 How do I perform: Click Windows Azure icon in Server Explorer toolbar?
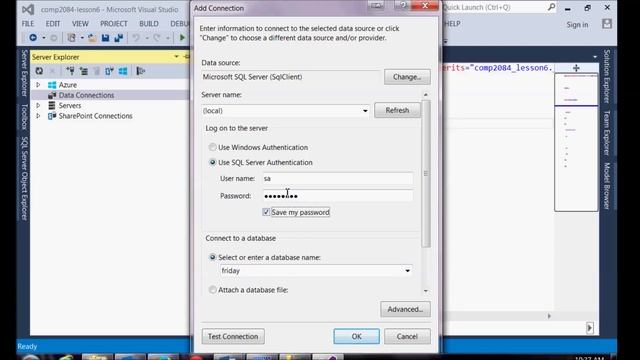tap(123, 71)
